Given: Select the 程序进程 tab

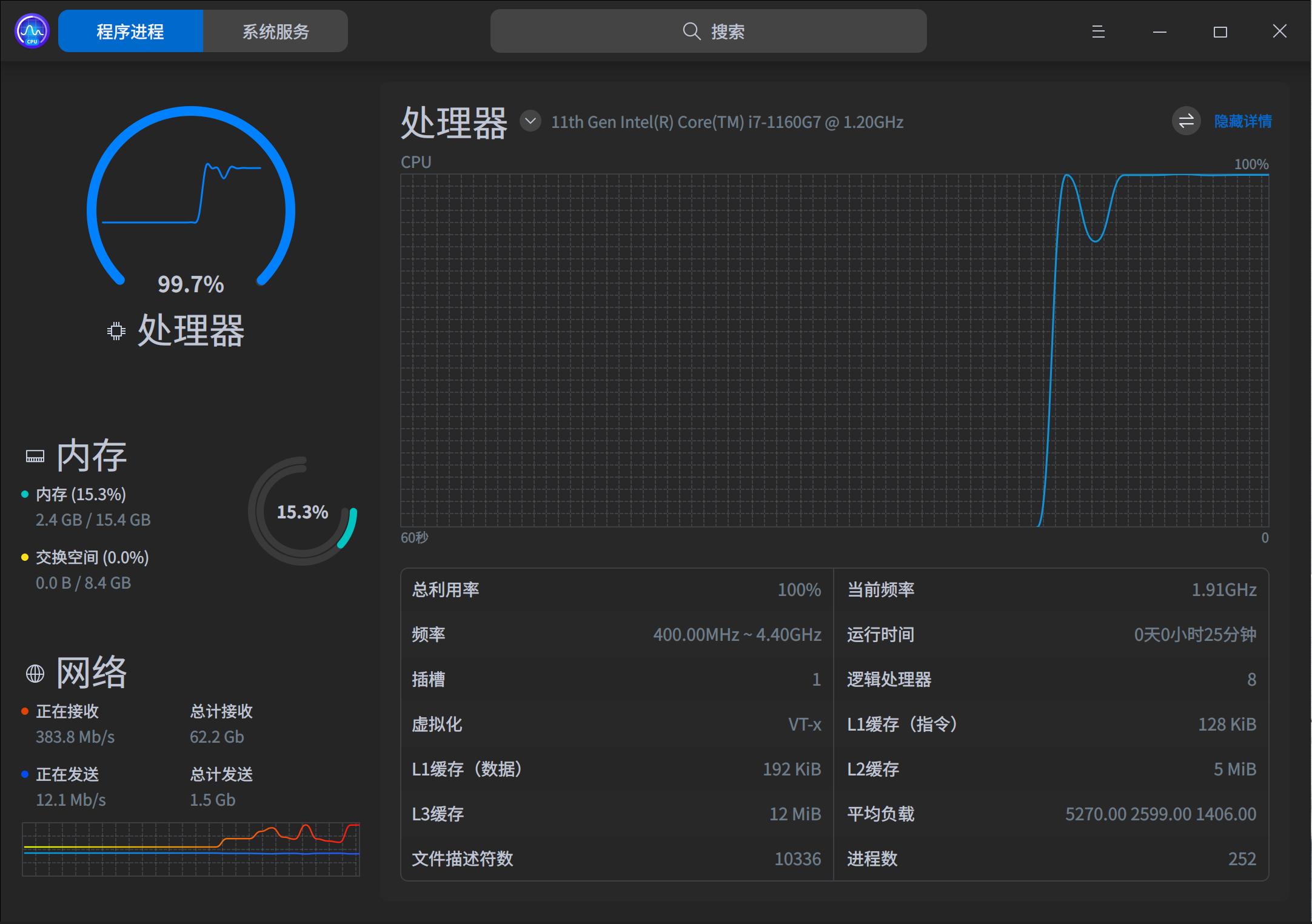Looking at the screenshot, I should (x=129, y=31).
